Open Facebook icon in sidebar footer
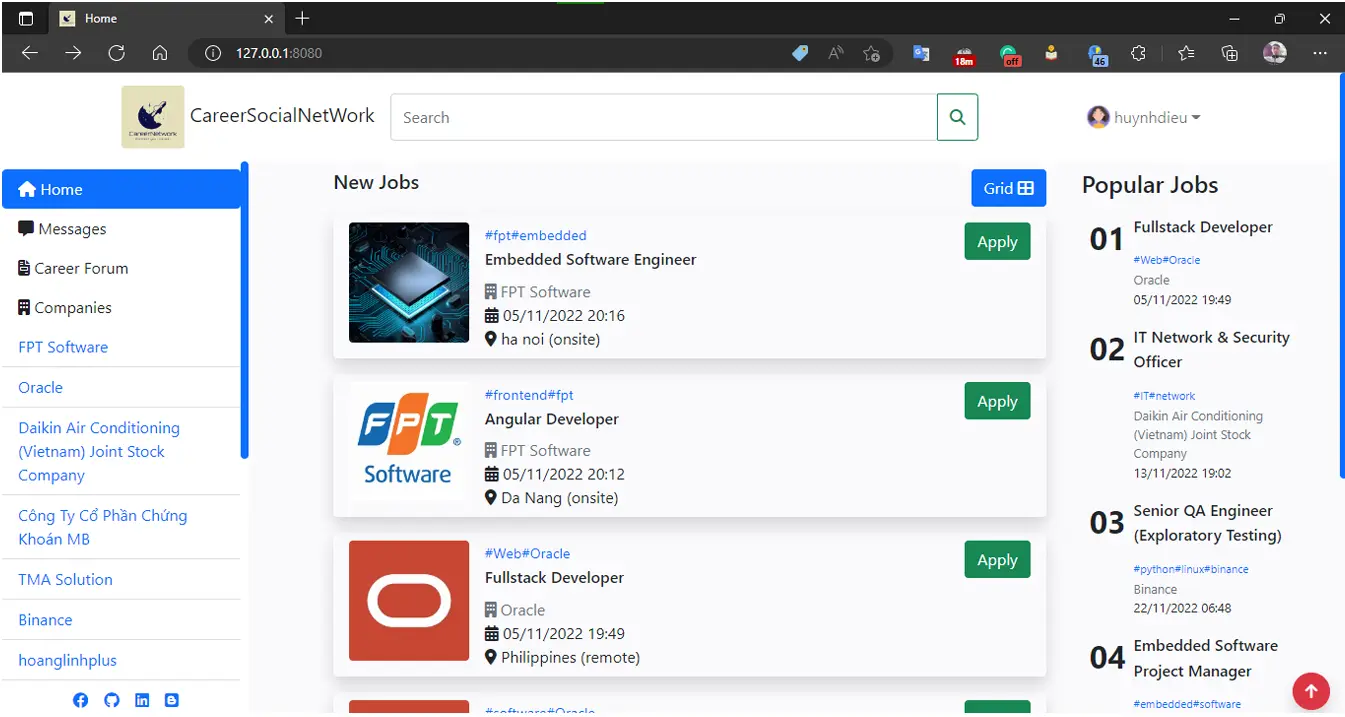Image resolution: width=1345 pixels, height=717 pixels. tap(81, 700)
